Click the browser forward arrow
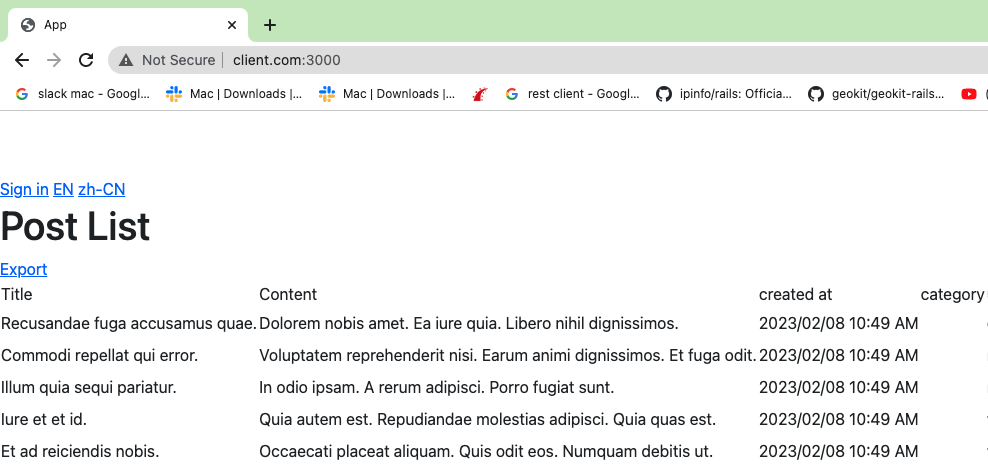 coord(54,60)
